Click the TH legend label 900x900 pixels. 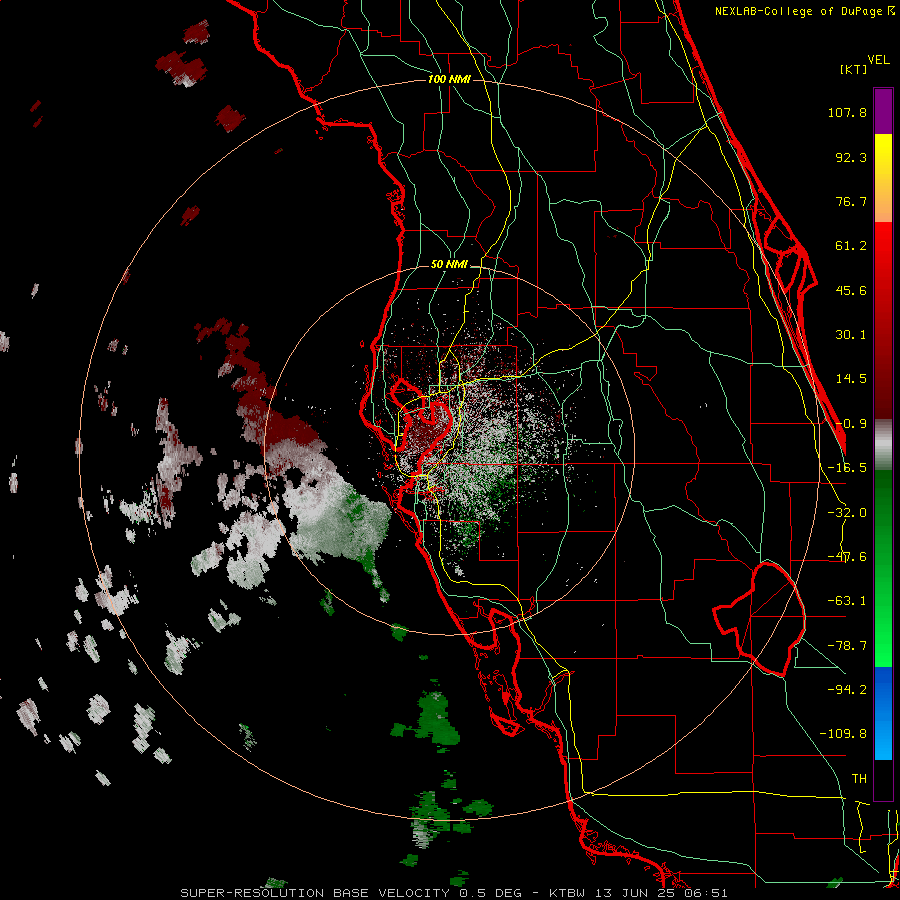tap(859, 778)
